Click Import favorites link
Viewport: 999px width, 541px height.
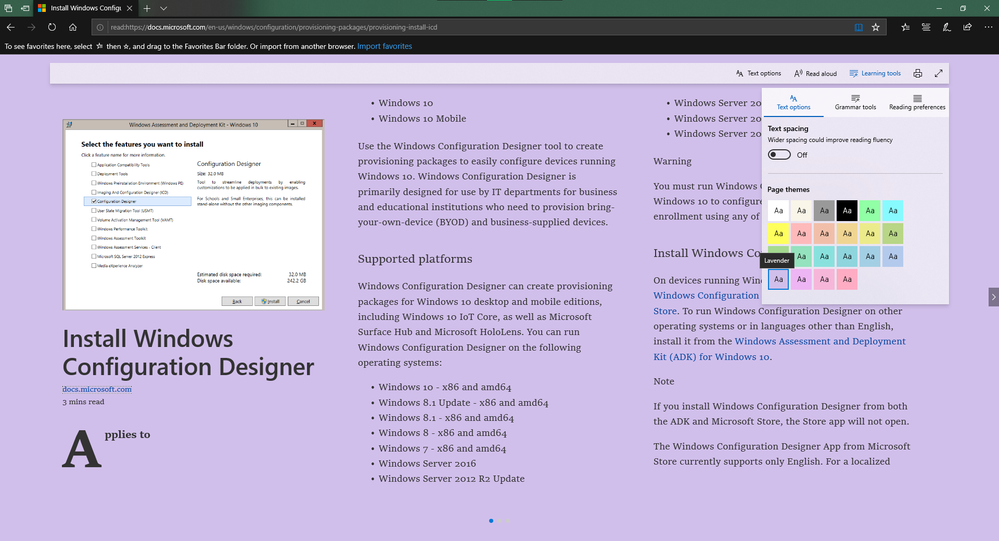pos(384,46)
